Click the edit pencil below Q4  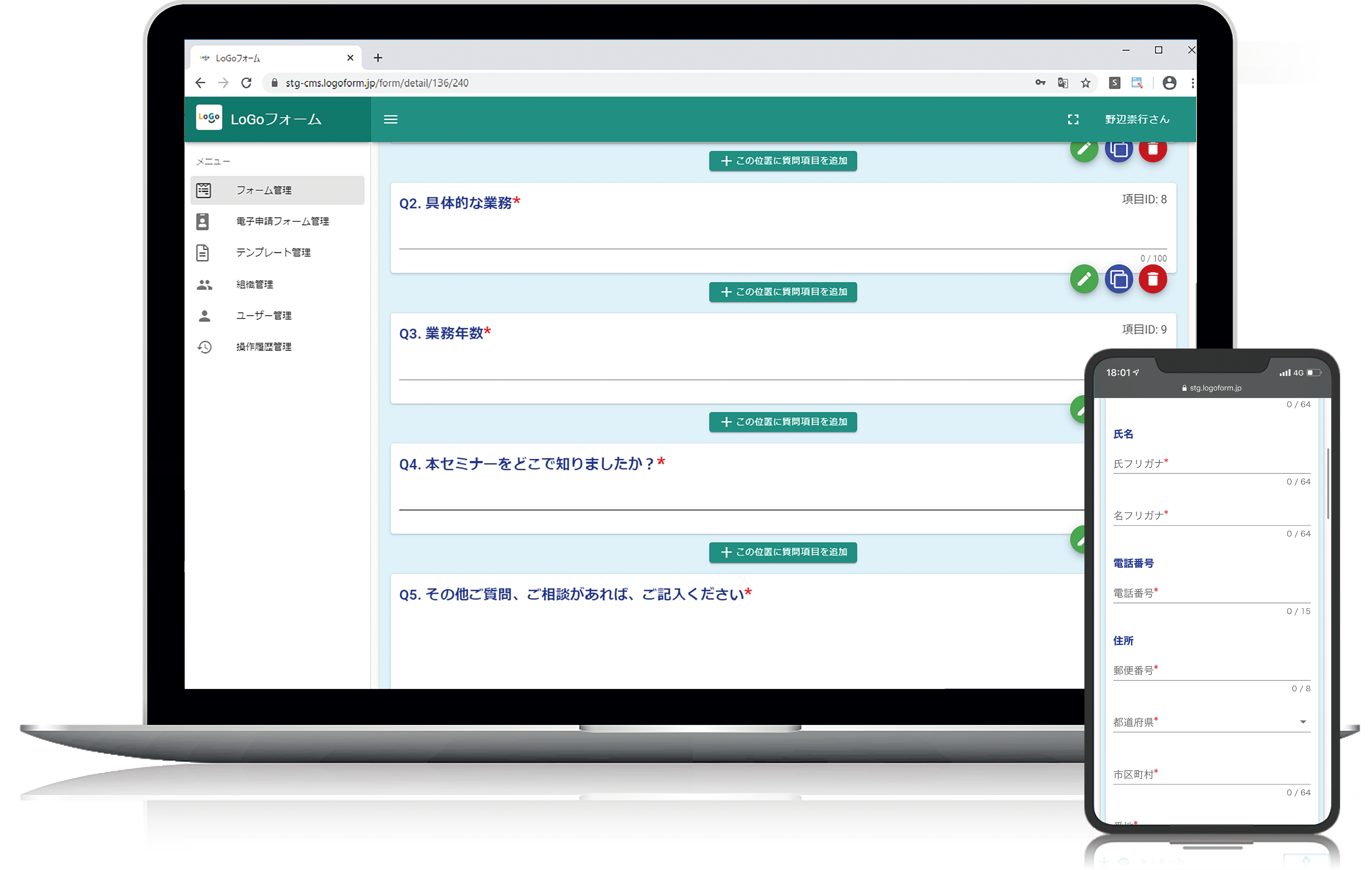click(x=1077, y=539)
